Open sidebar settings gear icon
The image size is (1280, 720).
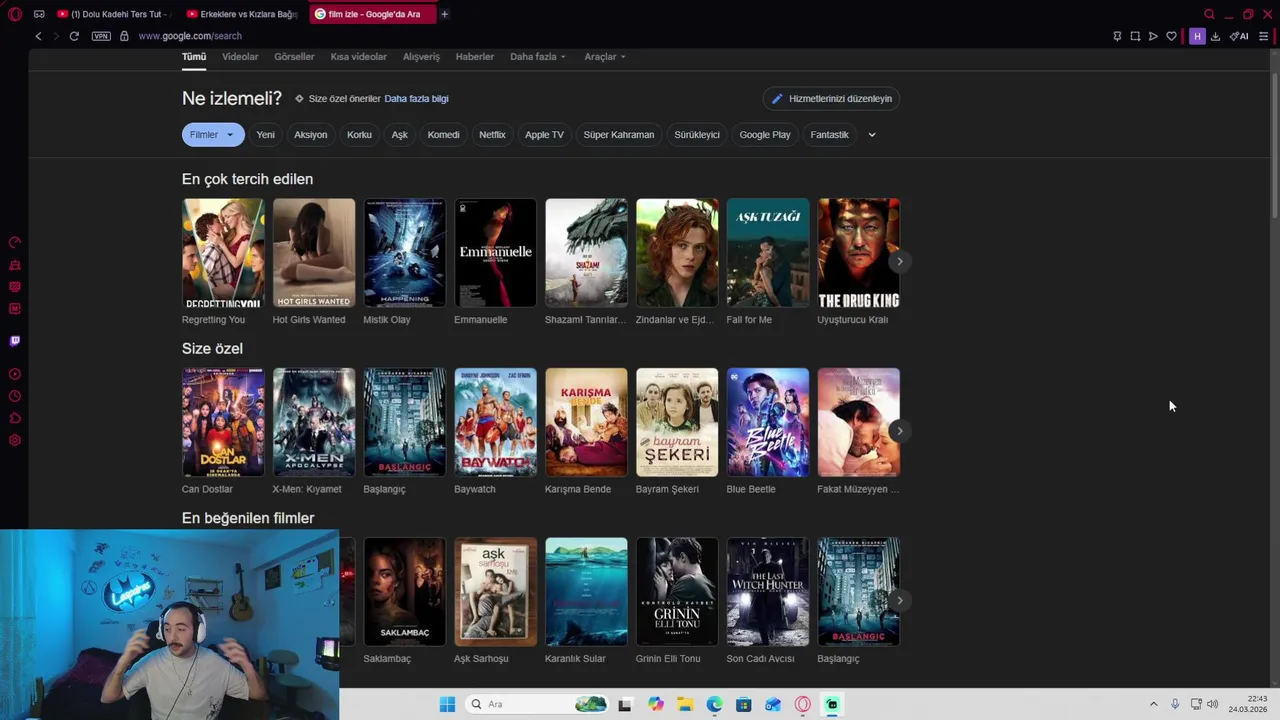point(15,440)
